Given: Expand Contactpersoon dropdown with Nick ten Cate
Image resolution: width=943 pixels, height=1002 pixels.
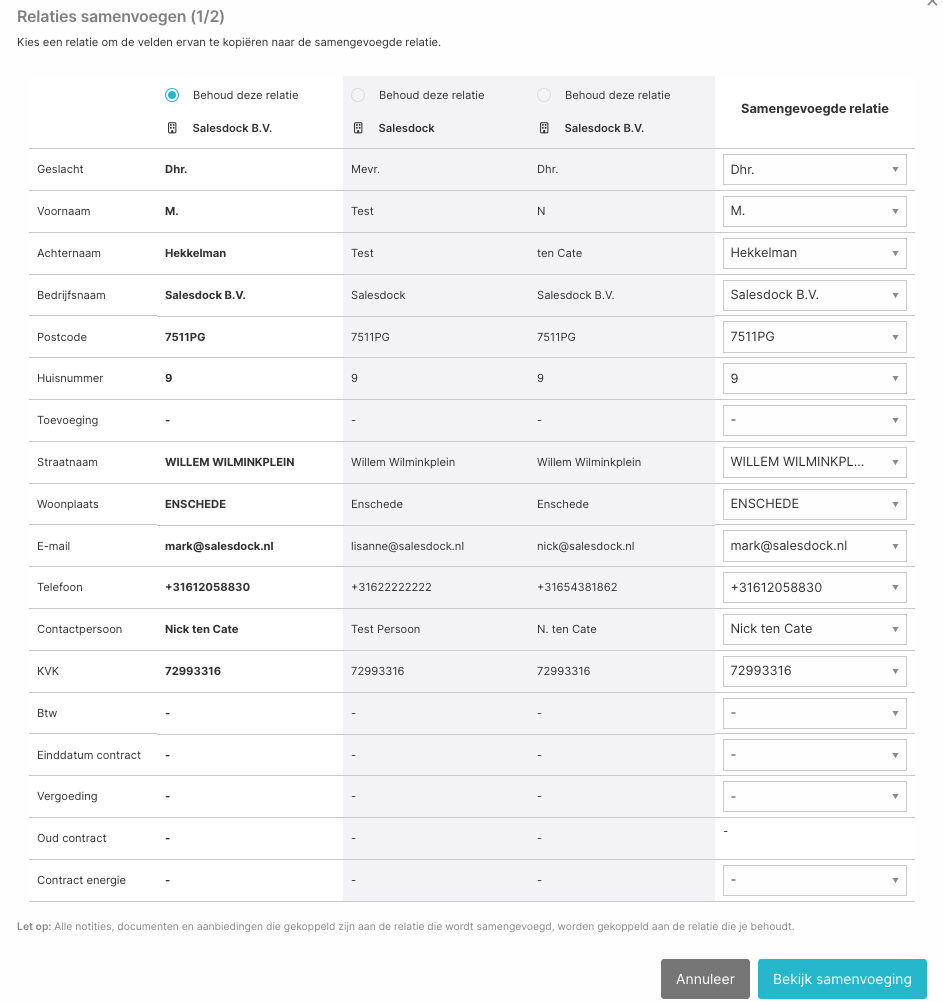Looking at the screenshot, I should [x=815, y=629].
